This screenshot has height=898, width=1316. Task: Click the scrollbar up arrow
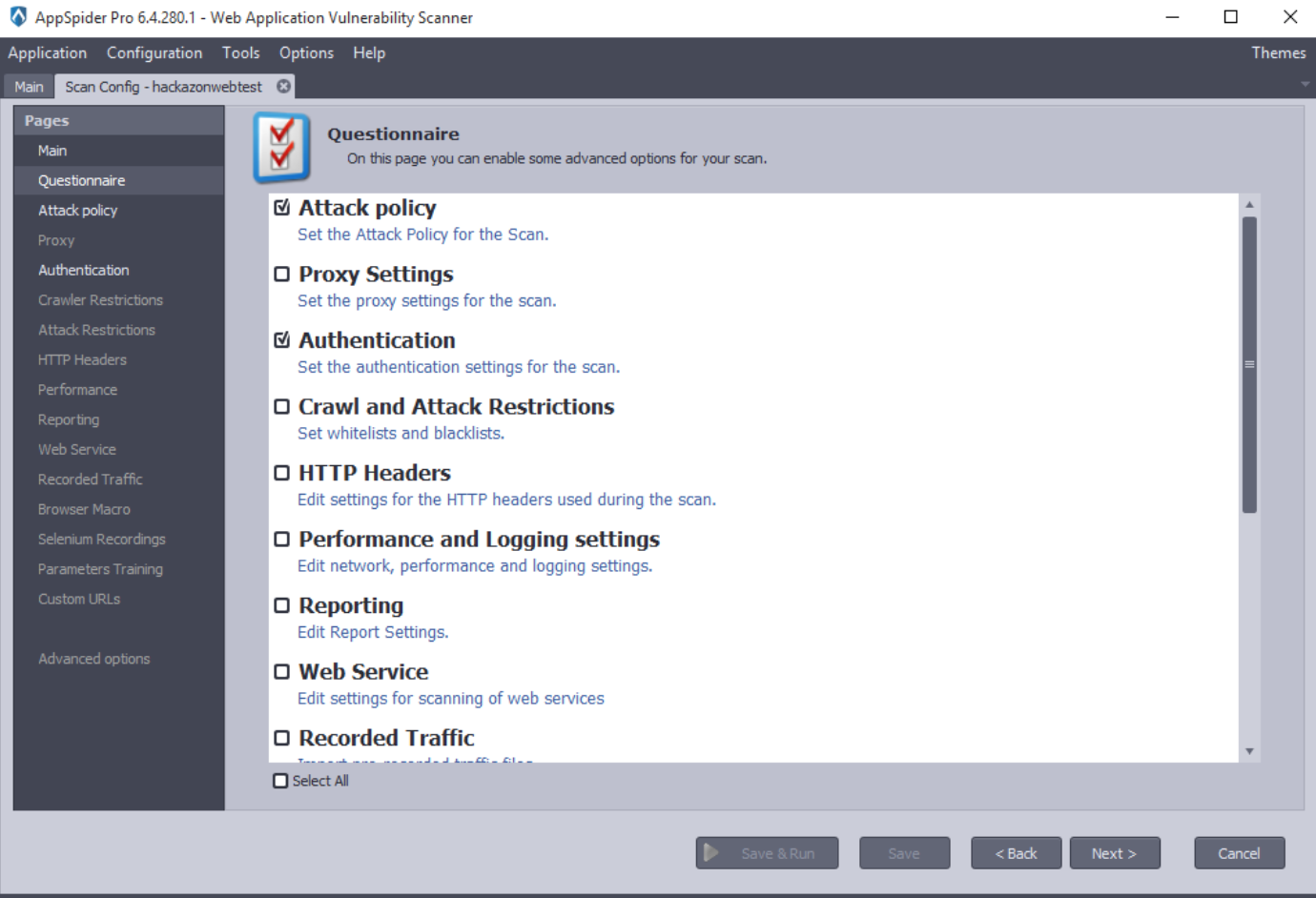pyautogui.click(x=1249, y=204)
